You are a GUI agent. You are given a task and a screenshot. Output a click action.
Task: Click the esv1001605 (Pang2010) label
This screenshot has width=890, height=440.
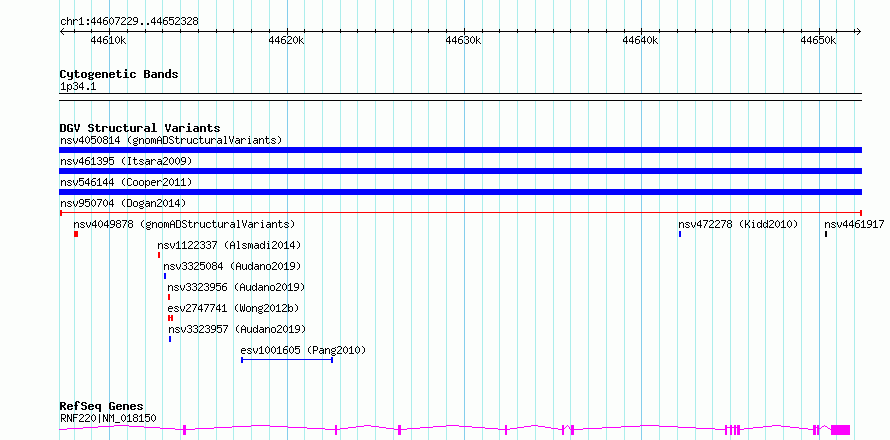tap(303, 350)
